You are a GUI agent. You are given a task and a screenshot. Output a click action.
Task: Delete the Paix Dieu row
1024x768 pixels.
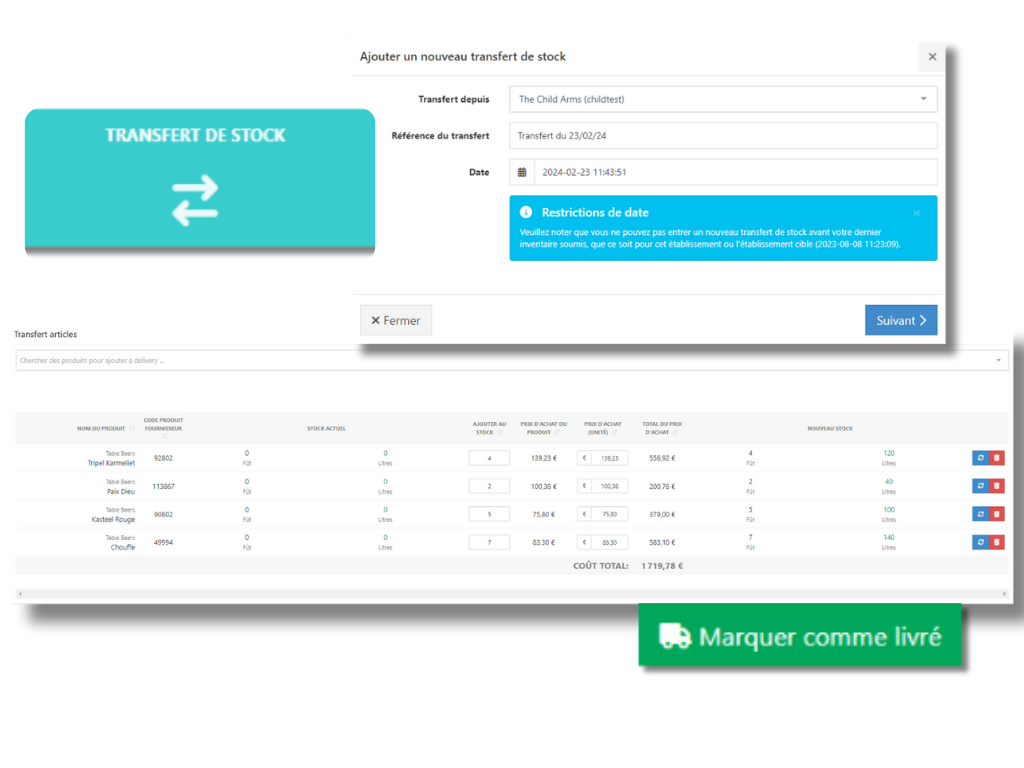click(997, 486)
